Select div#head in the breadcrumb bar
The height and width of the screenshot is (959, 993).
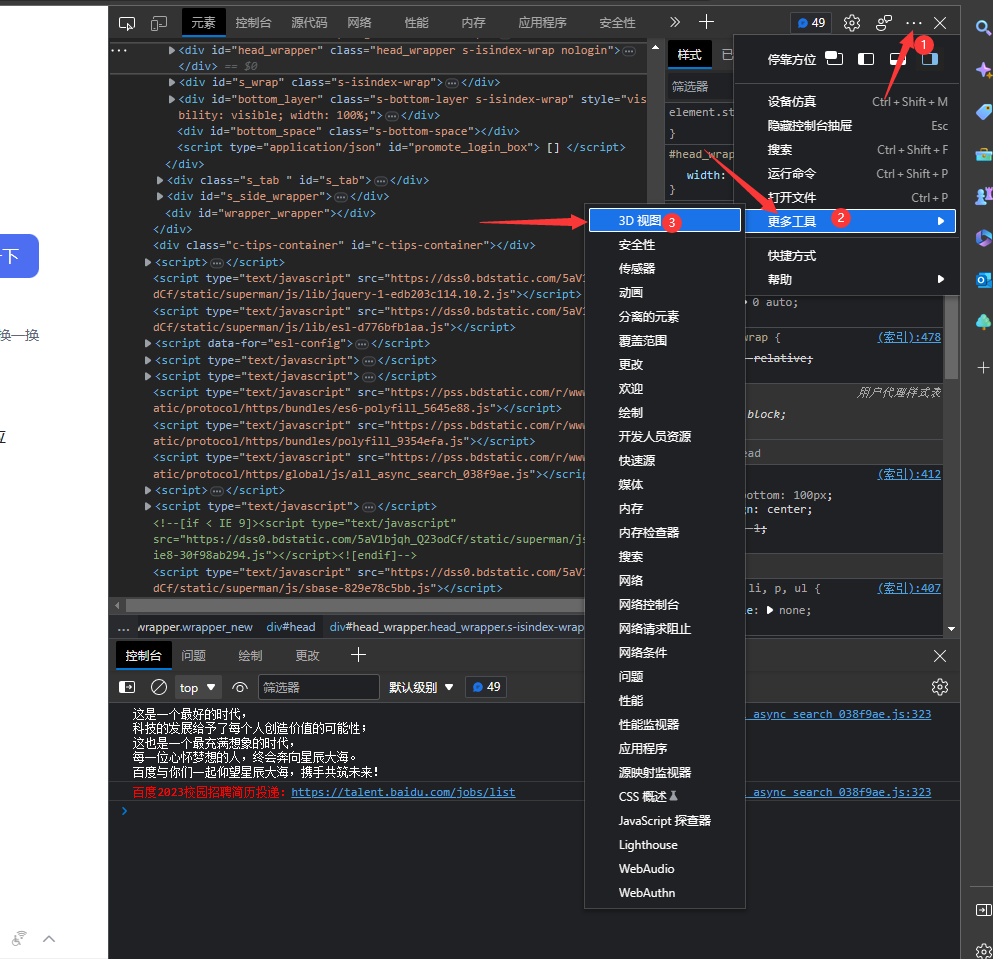pyautogui.click(x=291, y=627)
